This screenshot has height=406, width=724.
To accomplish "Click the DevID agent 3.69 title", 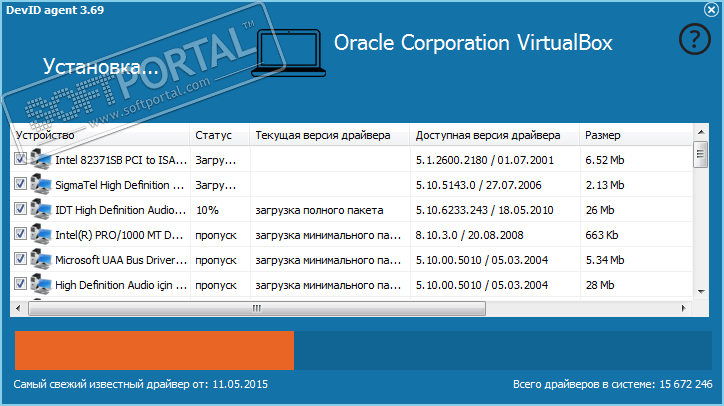I will (x=55, y=10).
